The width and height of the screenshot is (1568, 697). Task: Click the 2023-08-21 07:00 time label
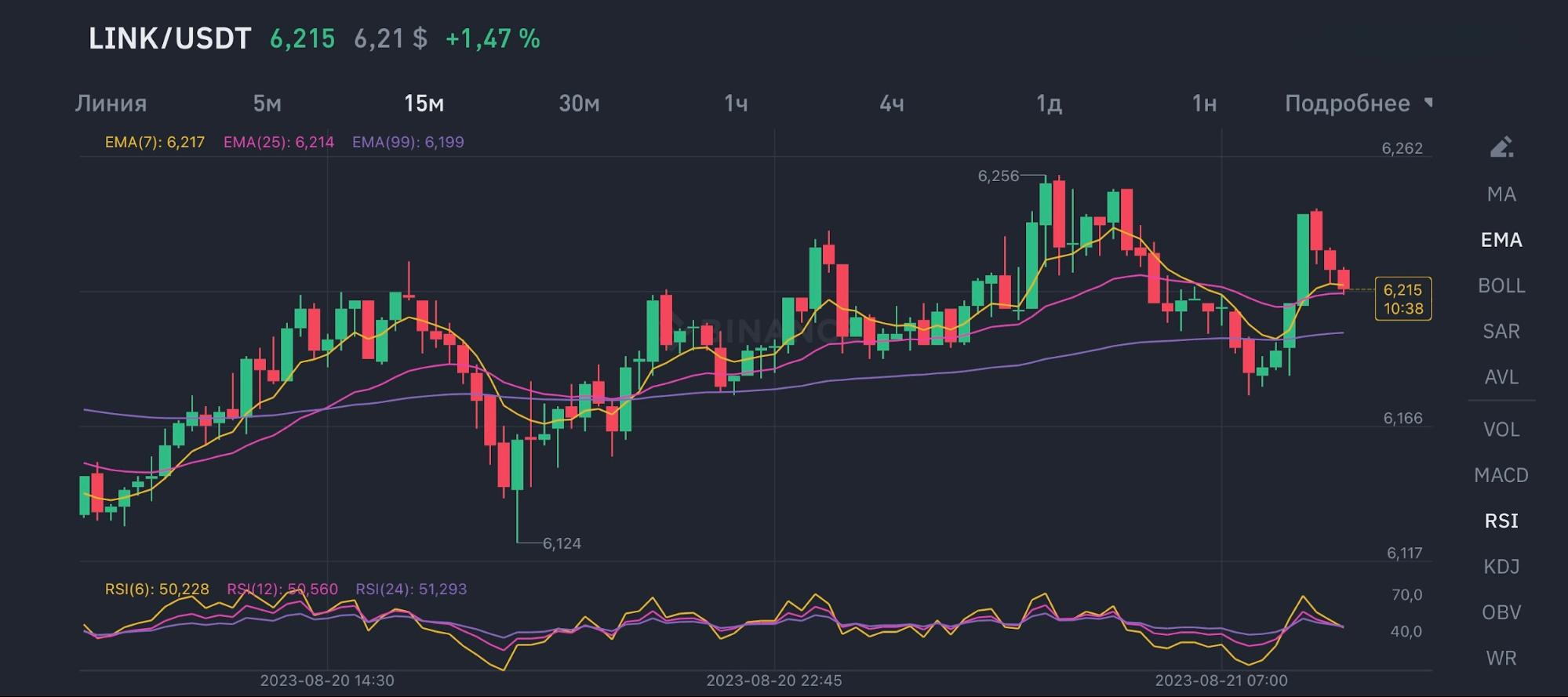click(x=1221, y=681)
